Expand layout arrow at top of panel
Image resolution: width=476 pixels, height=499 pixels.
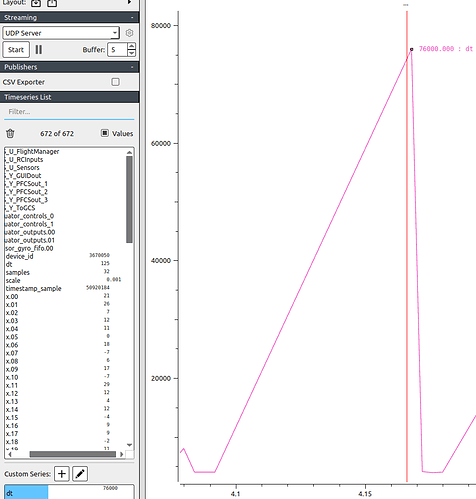coord(129,2)
